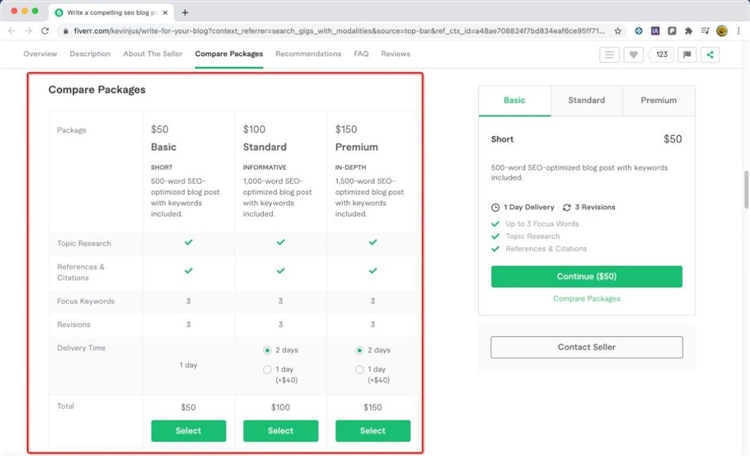Go back with the browser back arrow

tap(11, 31)
